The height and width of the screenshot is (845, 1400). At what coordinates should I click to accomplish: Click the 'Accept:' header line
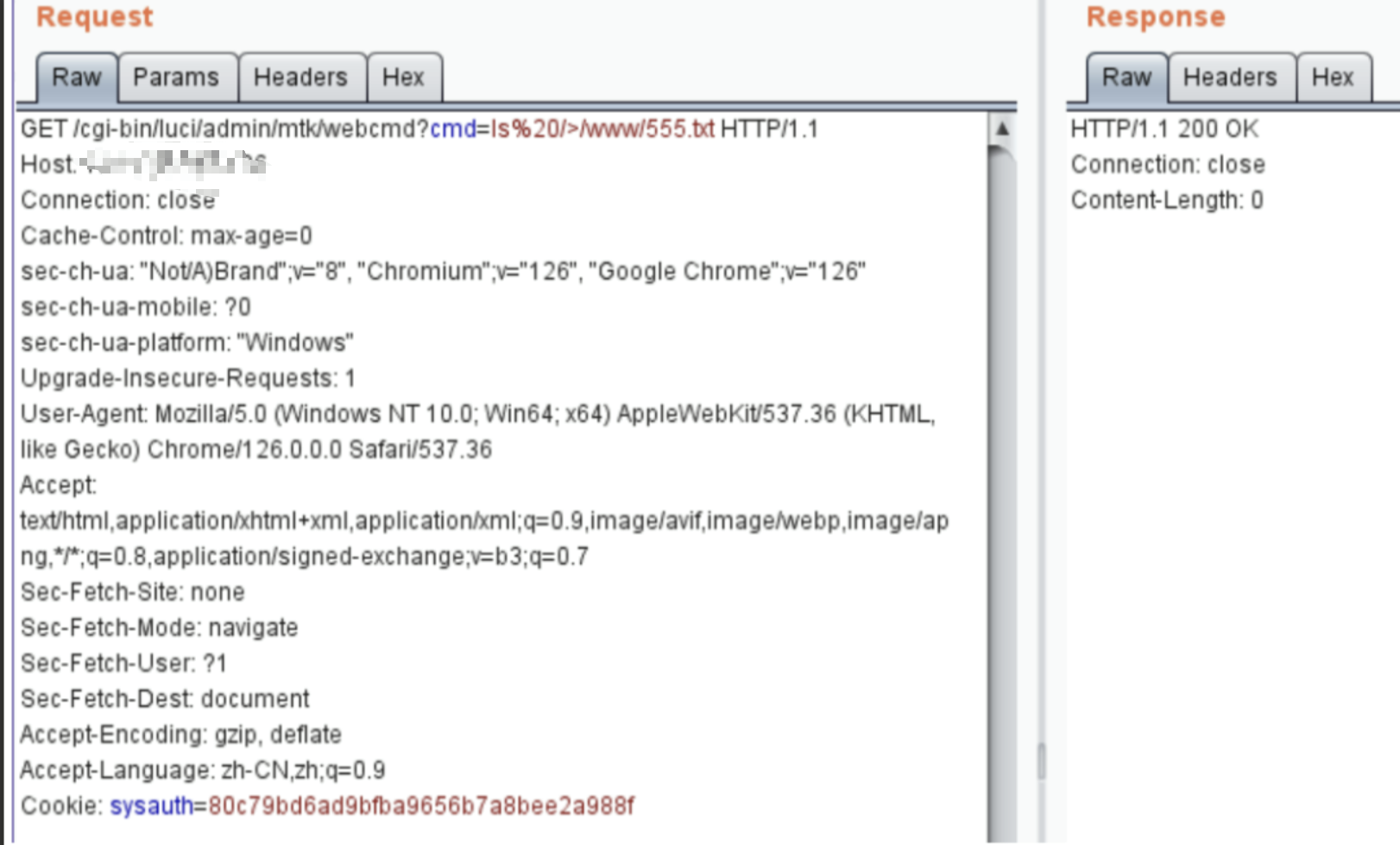(59, 485)
